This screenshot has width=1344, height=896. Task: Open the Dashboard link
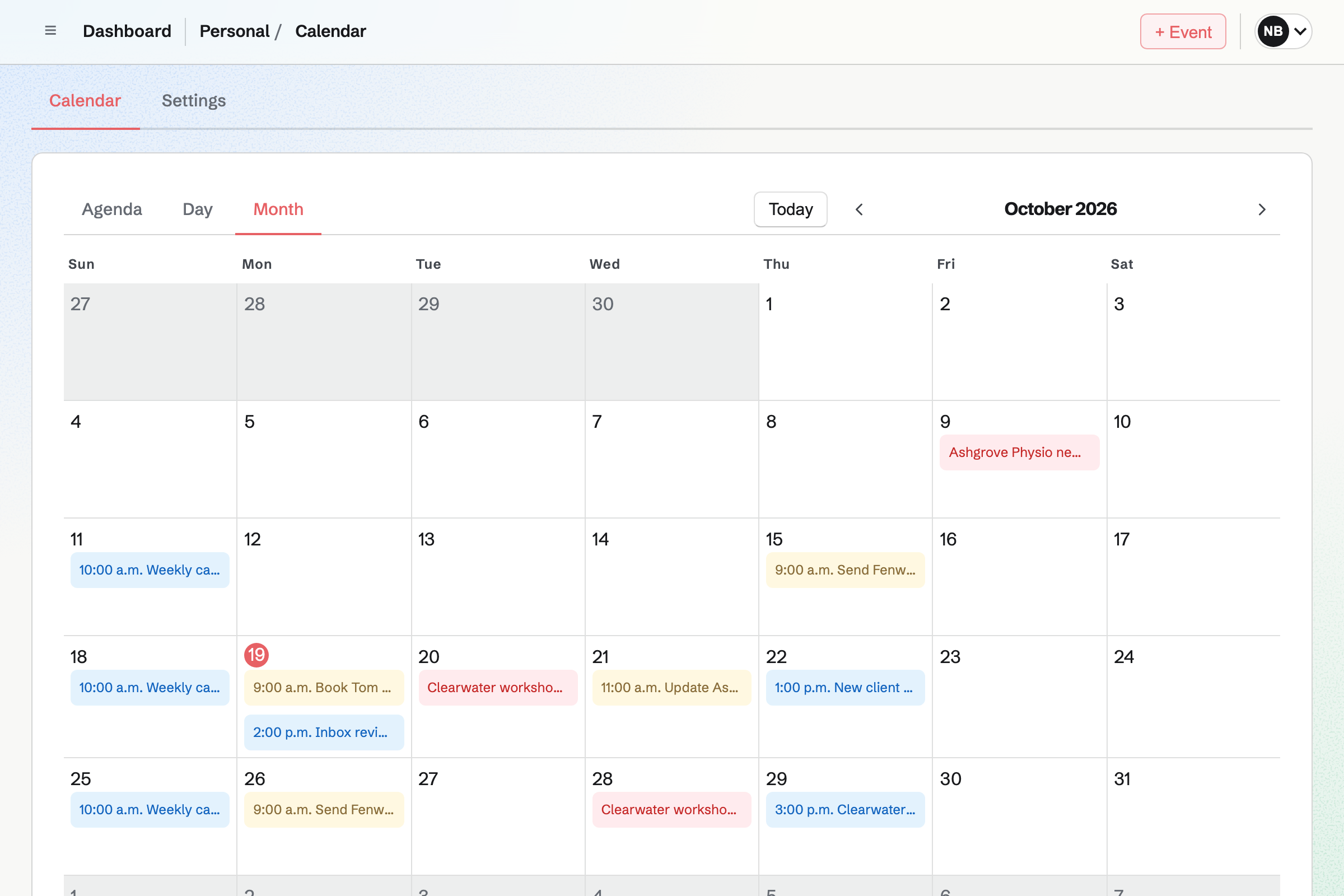127,31
